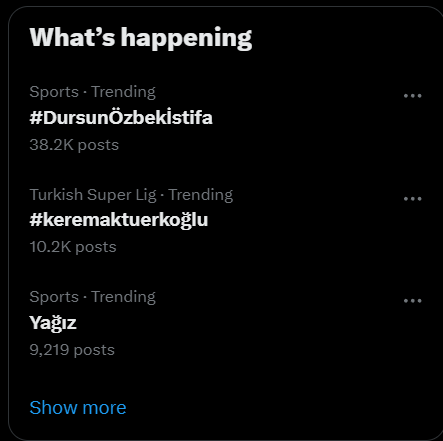
Task: Select the Sports label above Yağız
Action: 54,297
